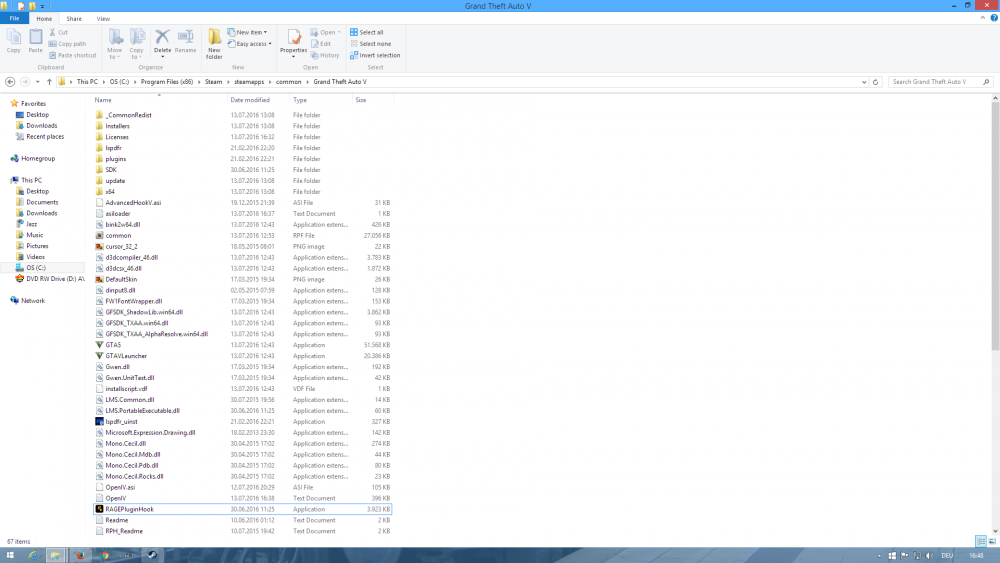This screenshot has height=563, width=1000.
Task: Click the Program Files (x86) breadcrumb
Action: pos(167,82)
